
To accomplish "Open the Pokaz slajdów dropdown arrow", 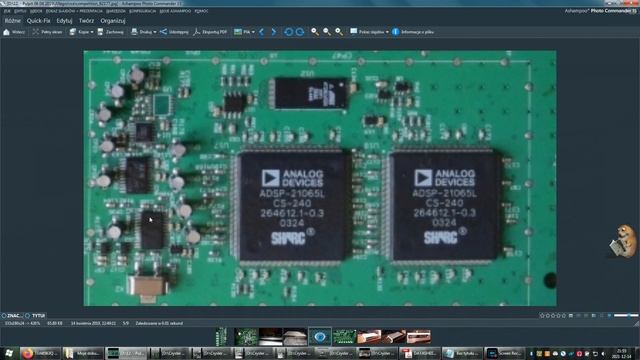I will click(x=387, y=32).
